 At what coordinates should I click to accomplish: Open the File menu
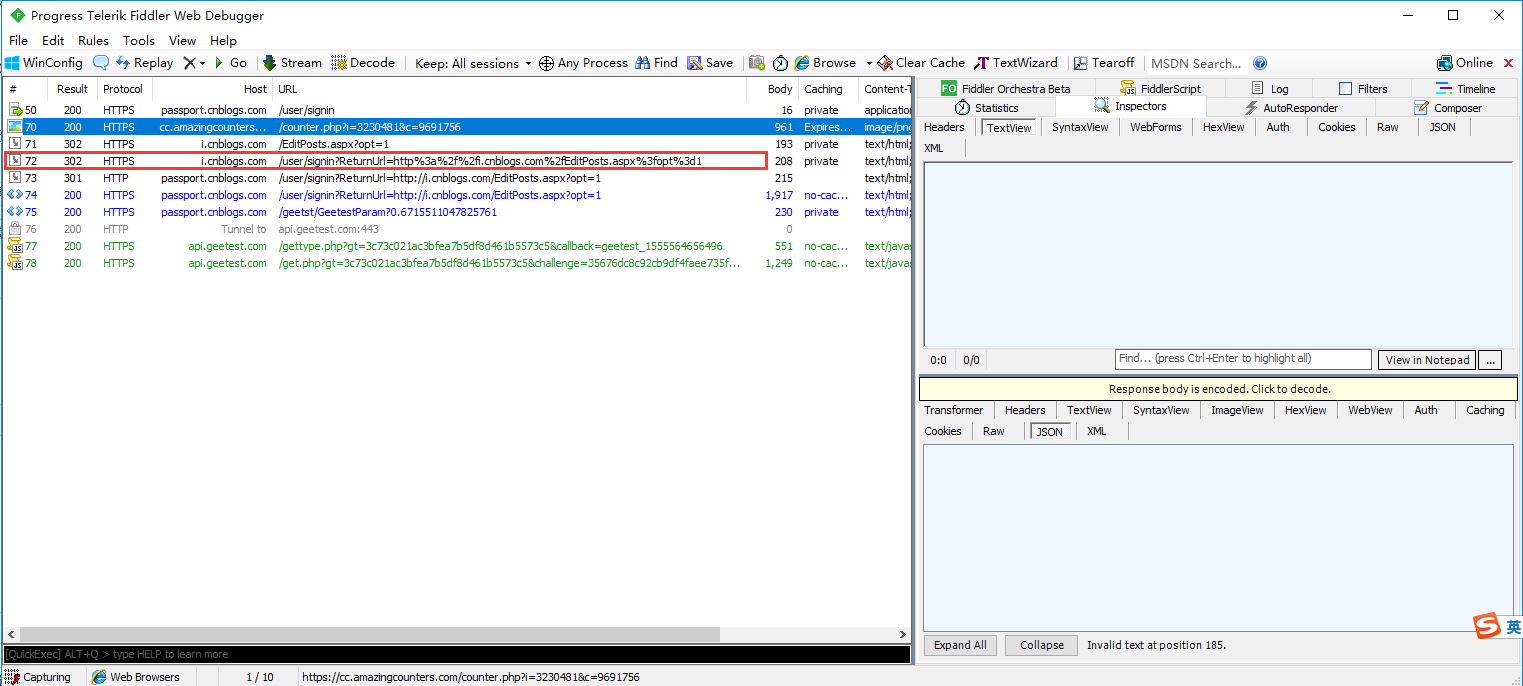(18, 41)
